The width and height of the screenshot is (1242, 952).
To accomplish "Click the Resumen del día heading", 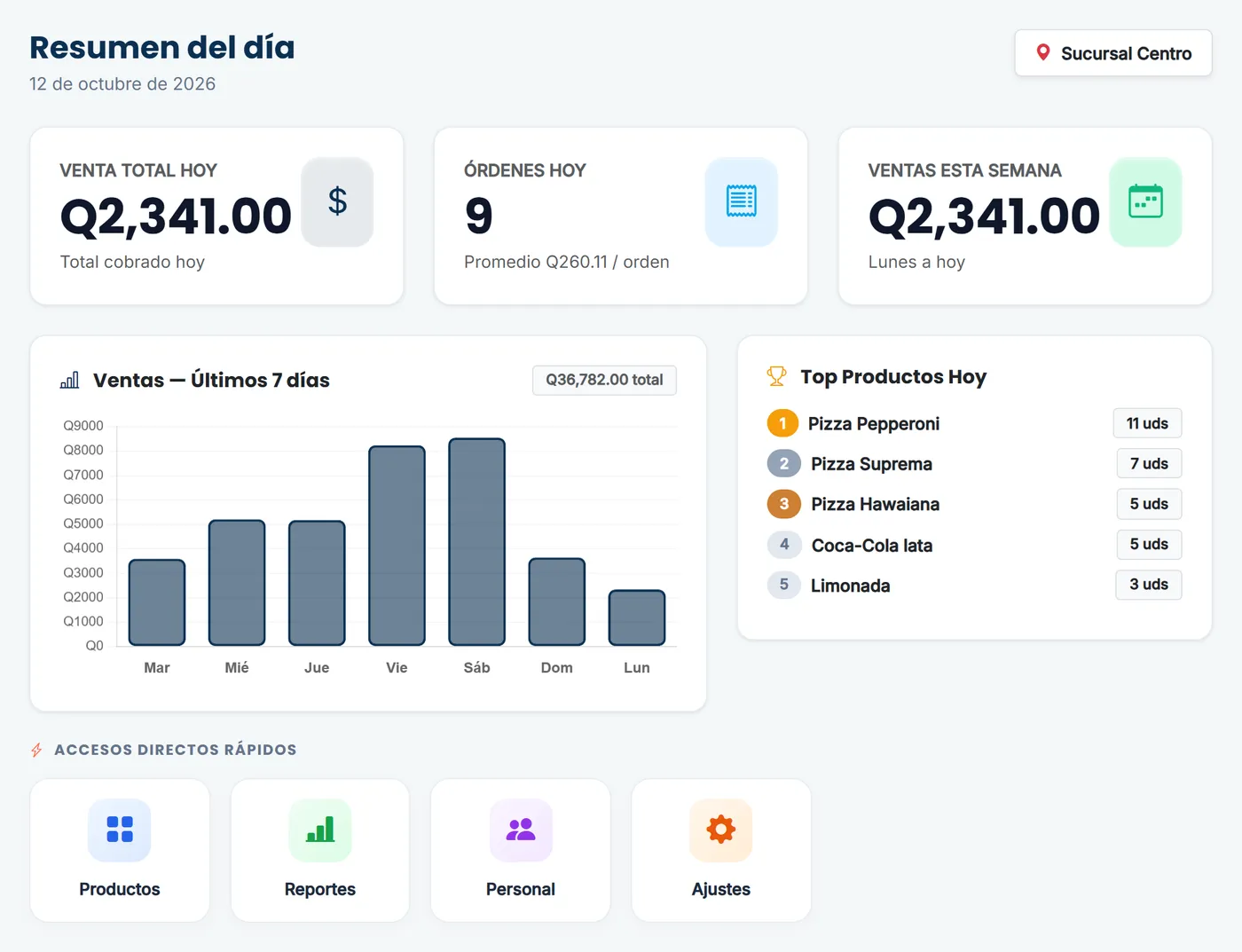I will click(162, 47).
